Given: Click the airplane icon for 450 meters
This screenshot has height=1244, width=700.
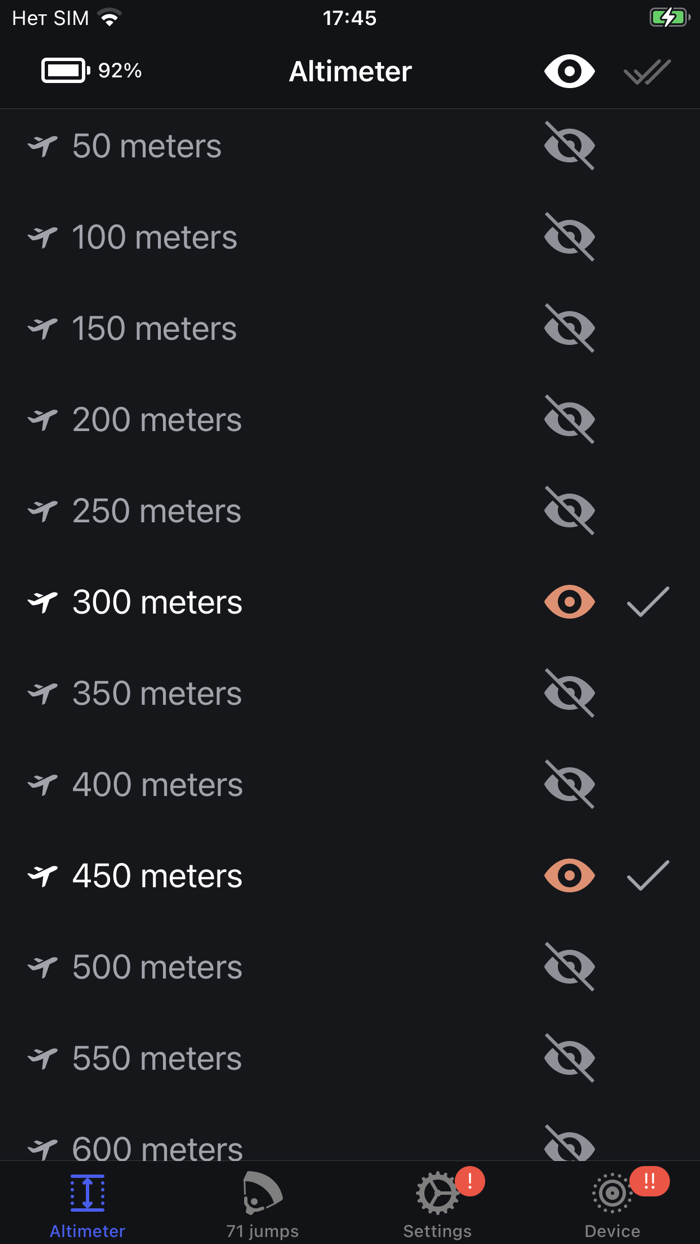Looking at the screenshot, I should click(x=41, y=875).
